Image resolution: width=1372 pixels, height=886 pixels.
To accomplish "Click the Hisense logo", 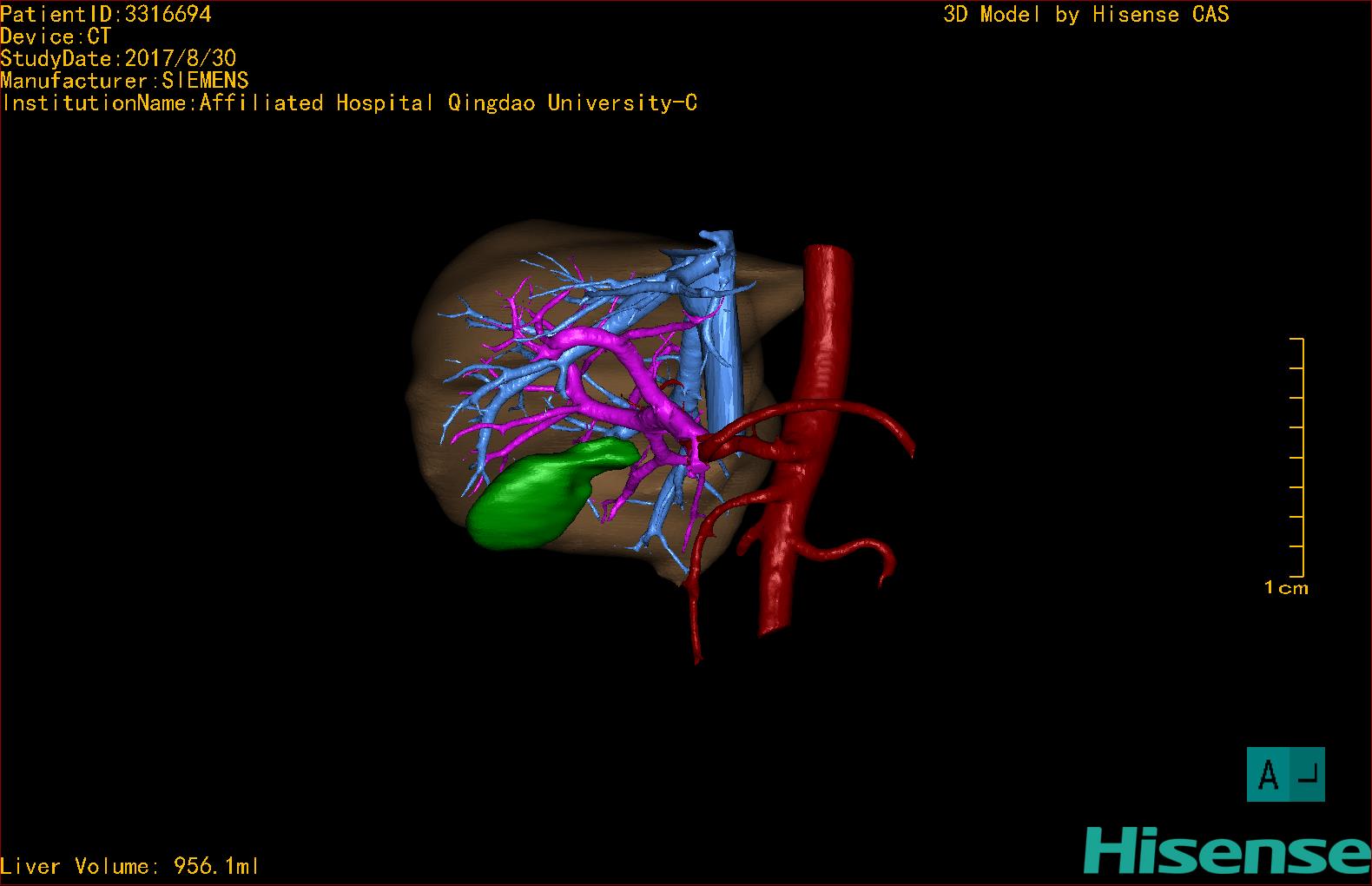I will (x=1227, y=850).
